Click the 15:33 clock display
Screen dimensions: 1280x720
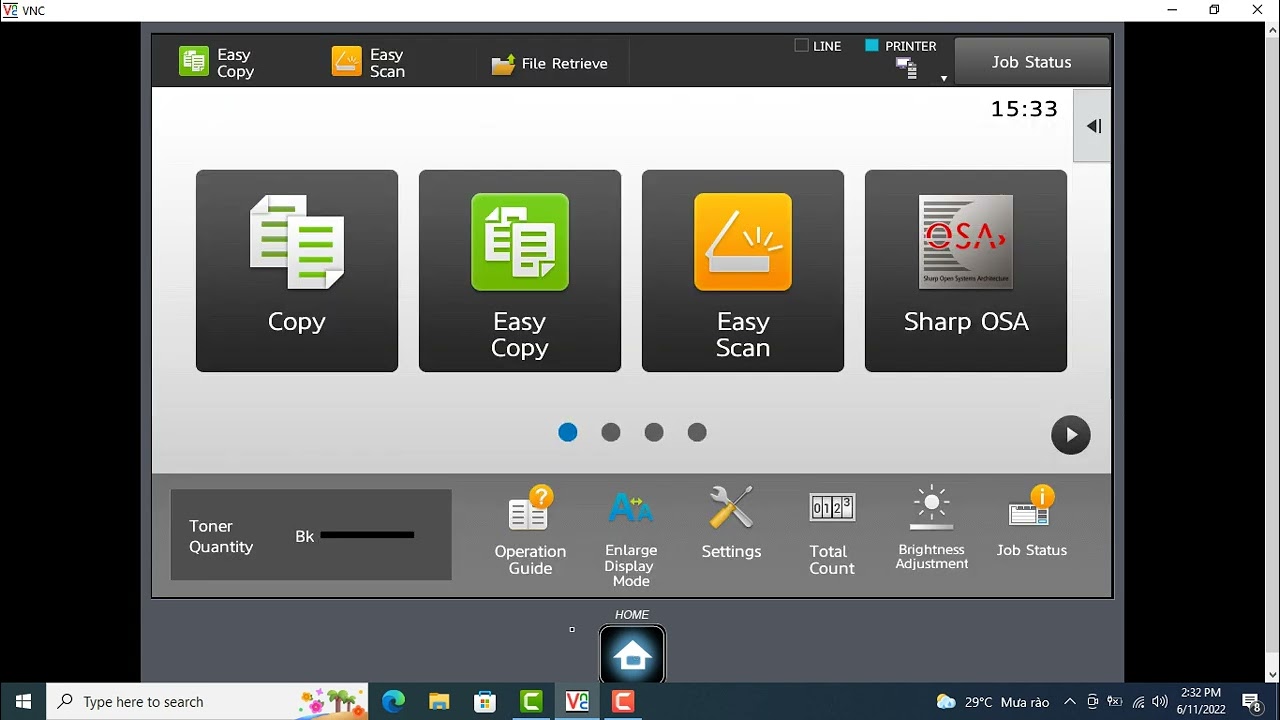coord(1024,109)
